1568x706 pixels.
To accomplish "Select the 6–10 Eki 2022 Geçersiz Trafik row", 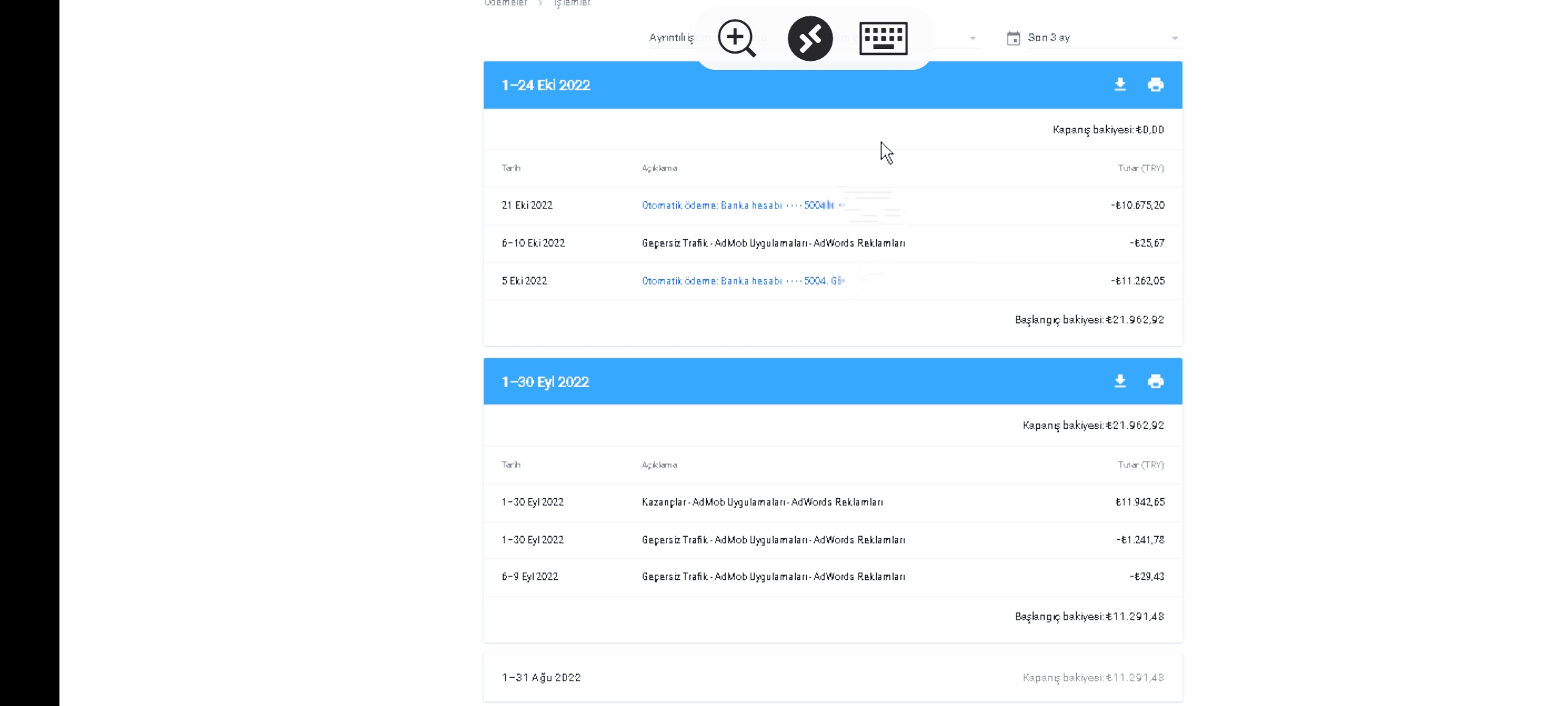I will click(x=832, y=243).
